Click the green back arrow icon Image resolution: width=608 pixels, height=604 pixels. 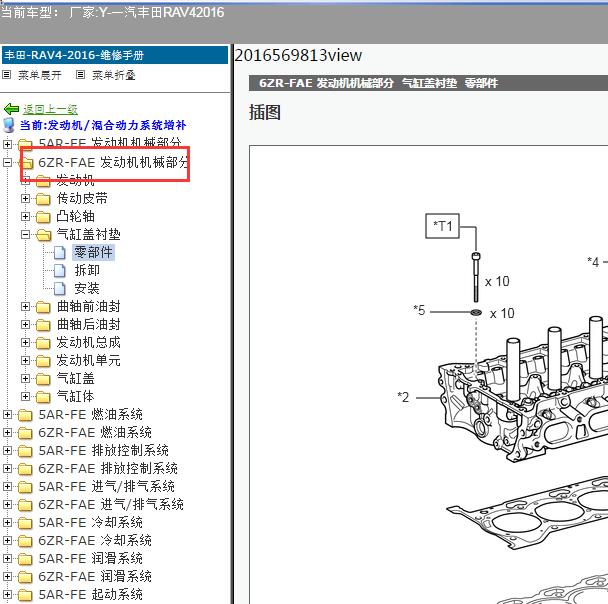(x=11, y=109)
